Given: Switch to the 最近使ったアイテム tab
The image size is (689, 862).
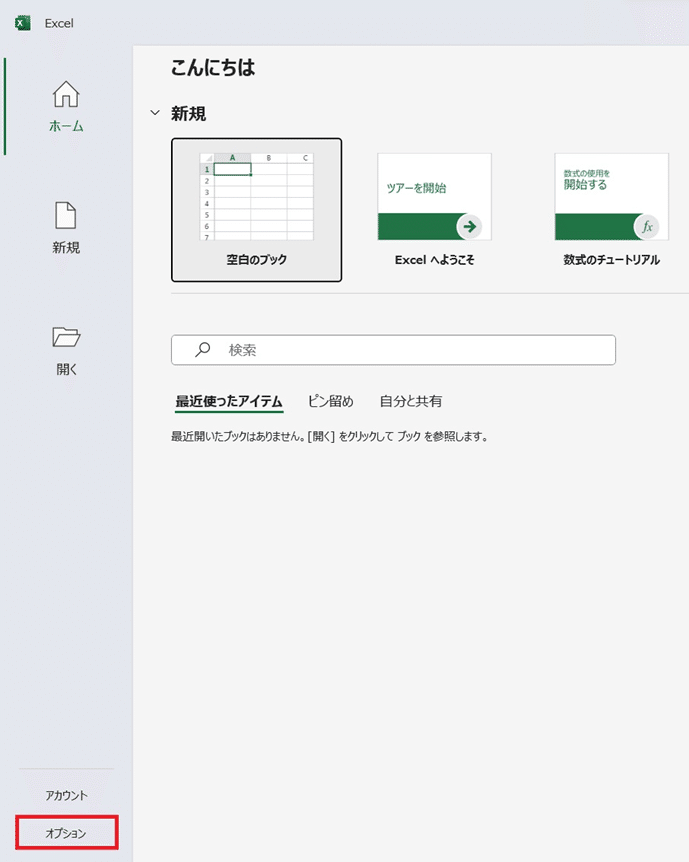Looking at the screenshot, I should [229, 401].
